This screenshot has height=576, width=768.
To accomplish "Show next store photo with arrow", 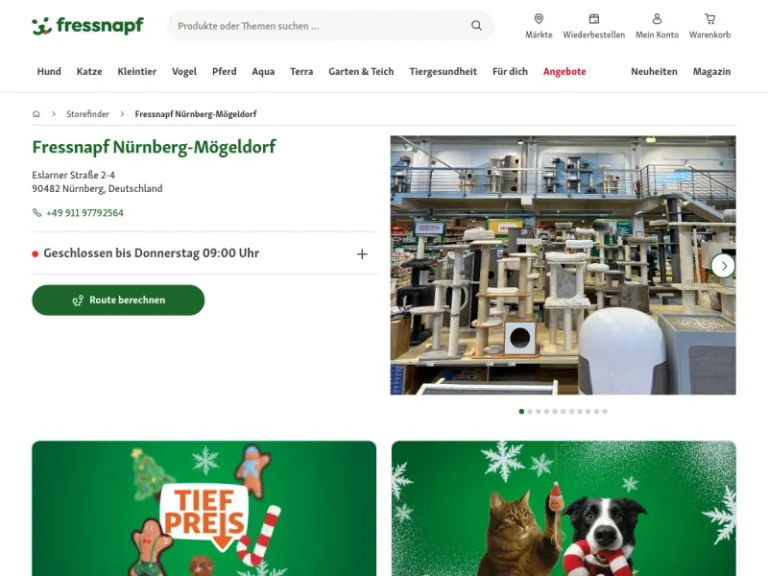I will pyautogui.click(x=723, y=266).
